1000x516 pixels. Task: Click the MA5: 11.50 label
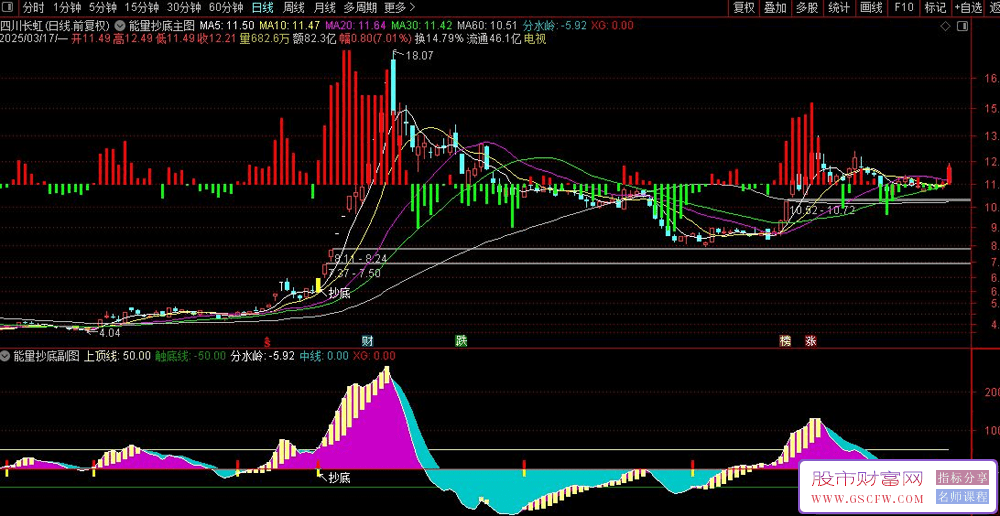point(227,26)
